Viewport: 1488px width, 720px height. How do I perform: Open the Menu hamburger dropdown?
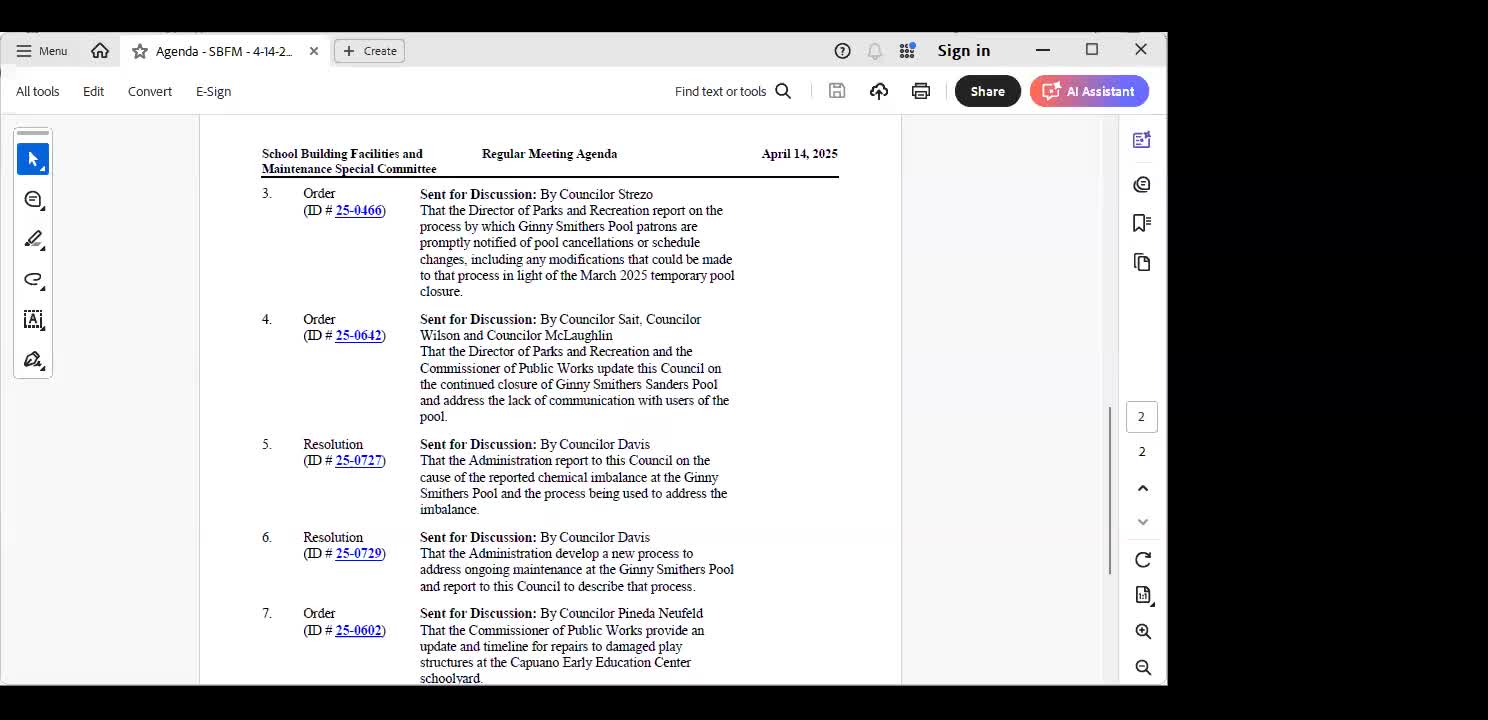[41, 51]
